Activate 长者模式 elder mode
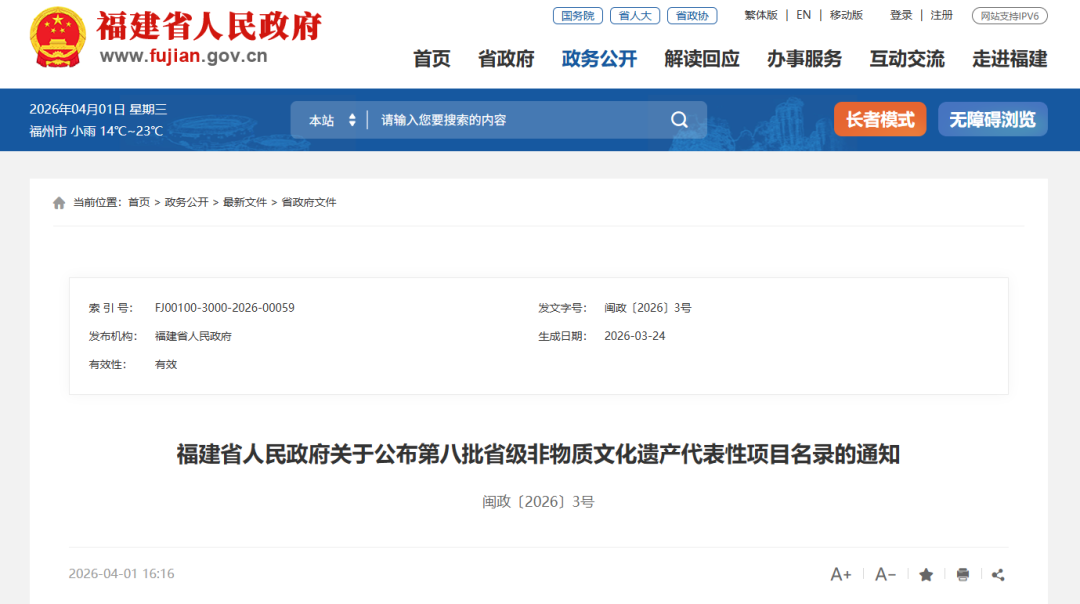 pos(880,119)
